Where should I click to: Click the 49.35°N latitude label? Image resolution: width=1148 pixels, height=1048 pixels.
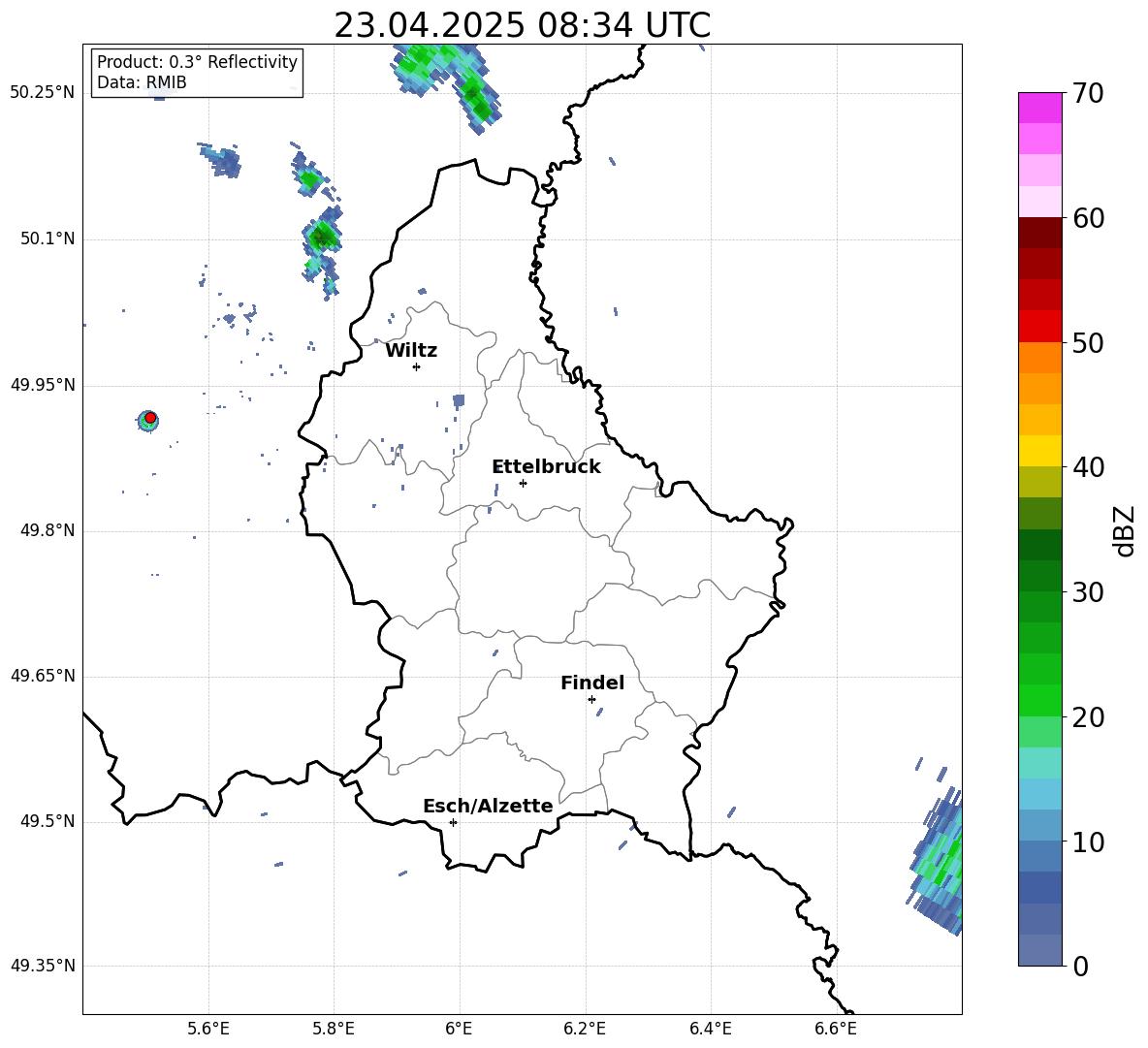click(42, 966)
